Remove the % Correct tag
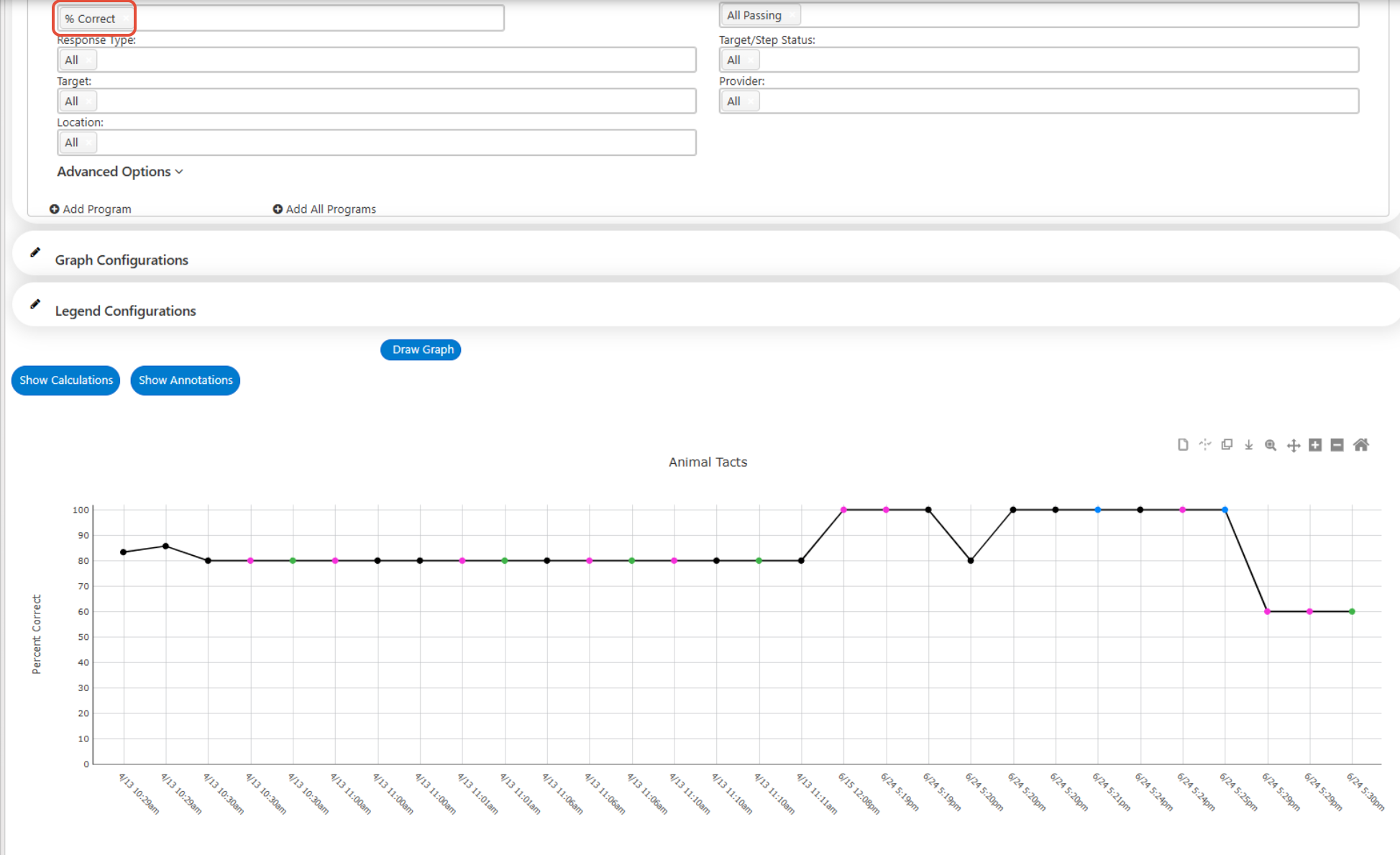 125,19
